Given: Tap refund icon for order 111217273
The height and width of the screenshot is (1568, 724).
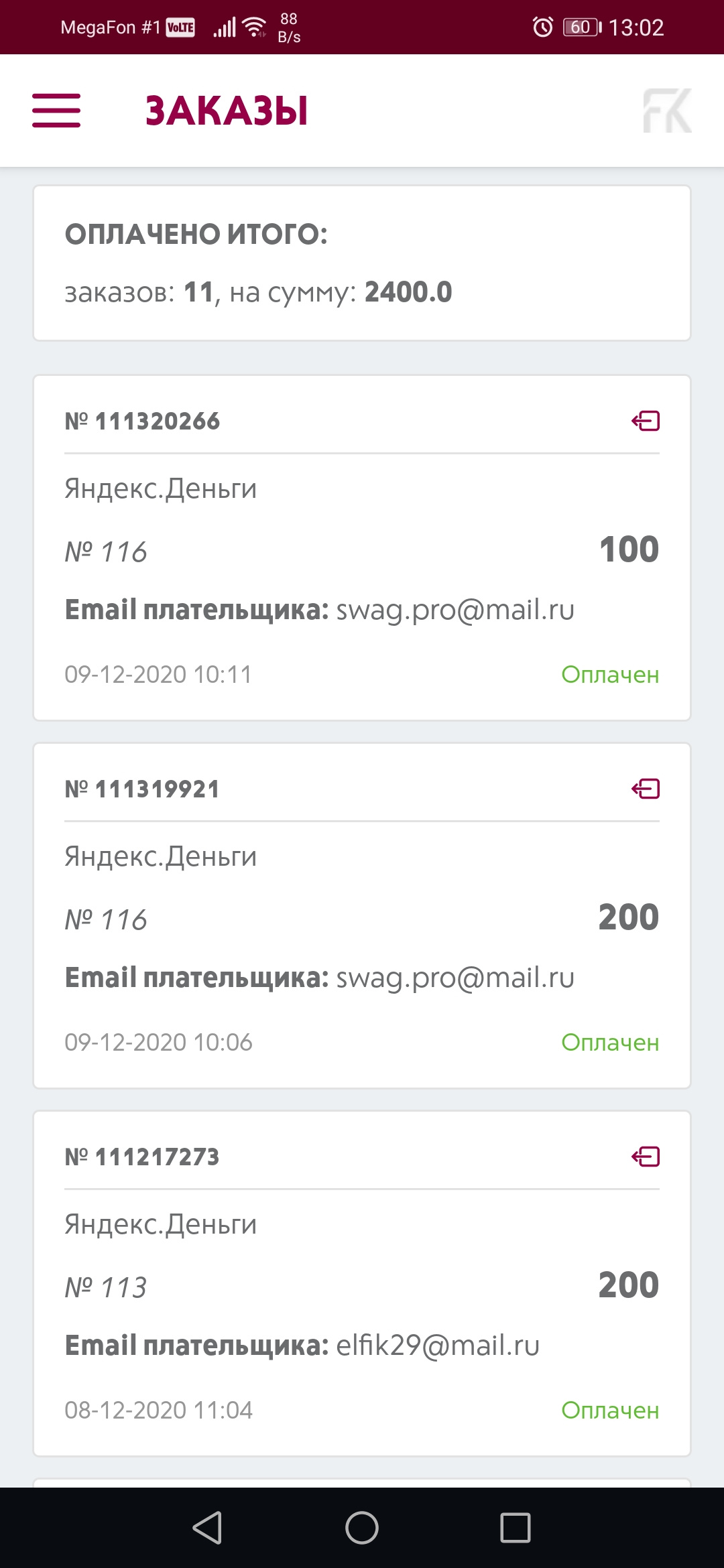Looking at the screenshot, I should coord(646,1157).
